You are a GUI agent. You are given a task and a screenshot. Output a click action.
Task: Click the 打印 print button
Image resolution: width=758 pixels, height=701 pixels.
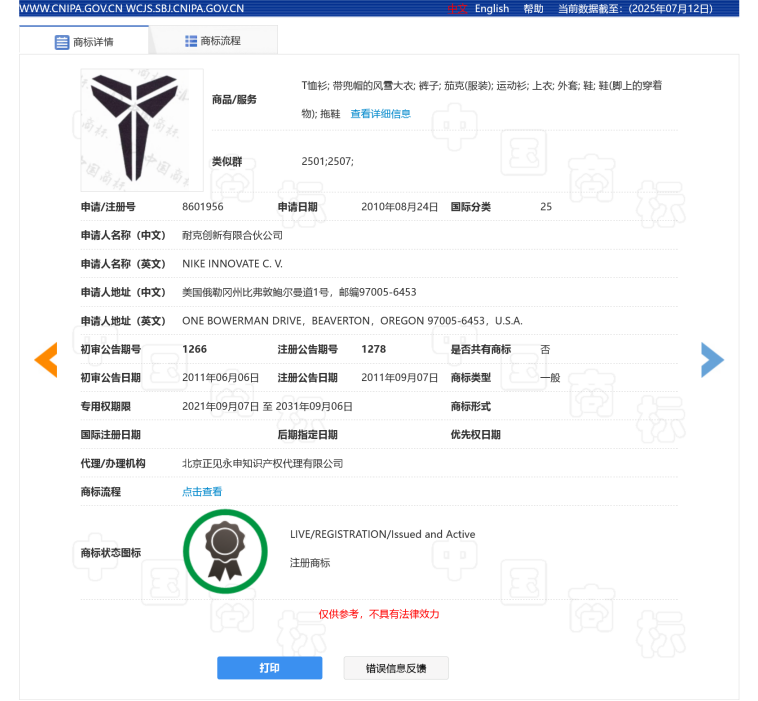(x=269, y=668)
